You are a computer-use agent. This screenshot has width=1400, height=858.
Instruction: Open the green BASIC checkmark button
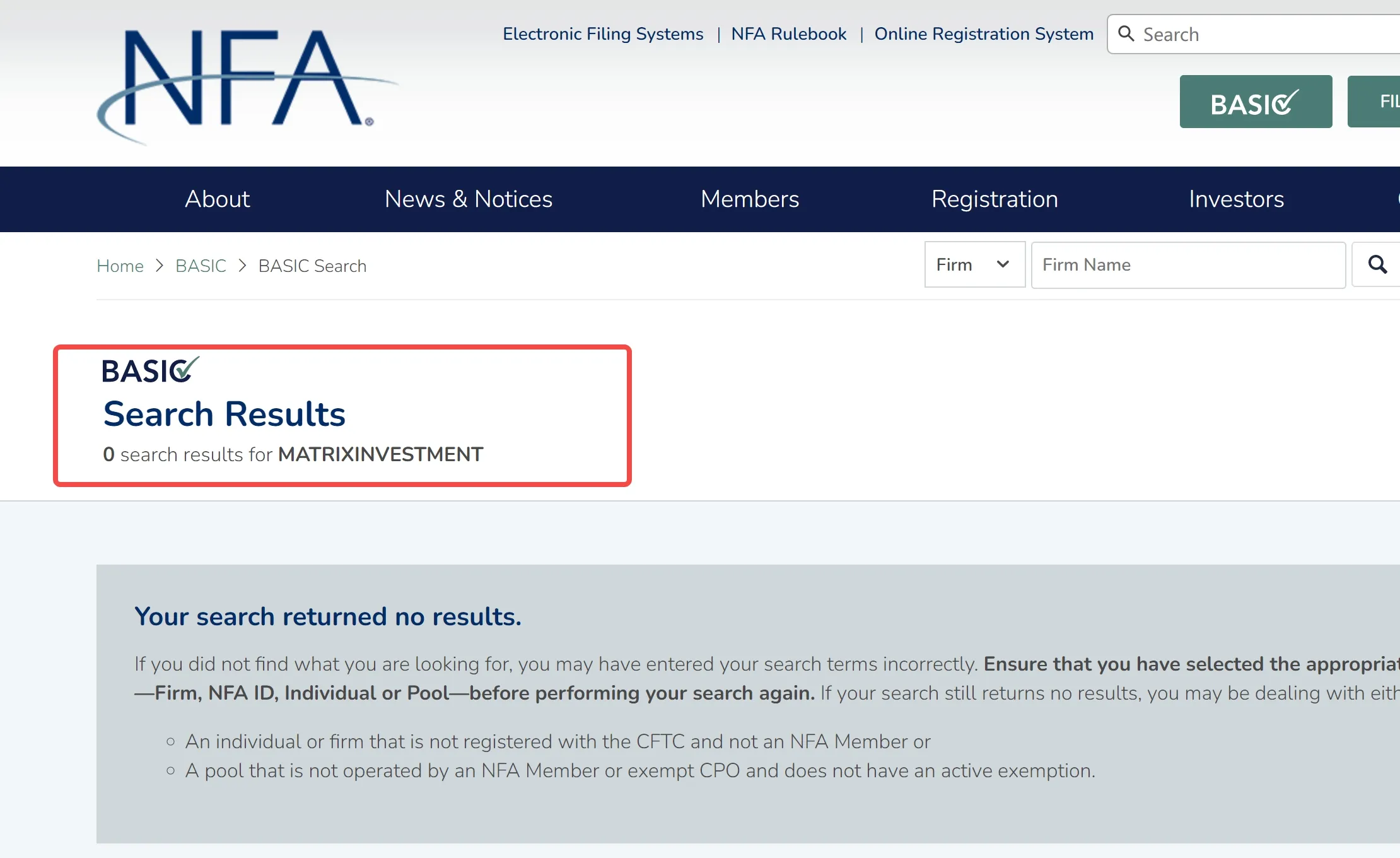[1256, 102]
